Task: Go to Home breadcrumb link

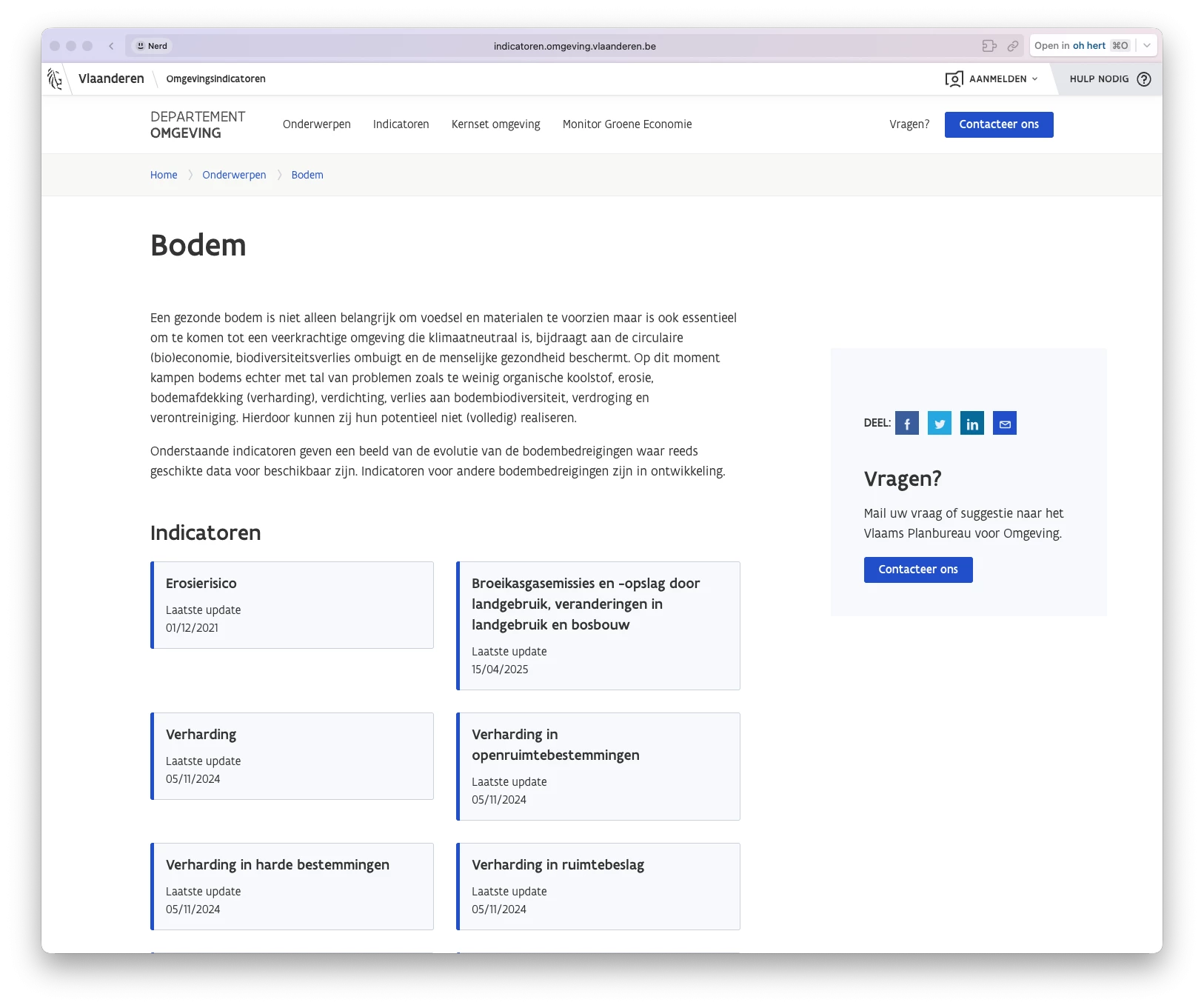Action: [x=164, y=175]
